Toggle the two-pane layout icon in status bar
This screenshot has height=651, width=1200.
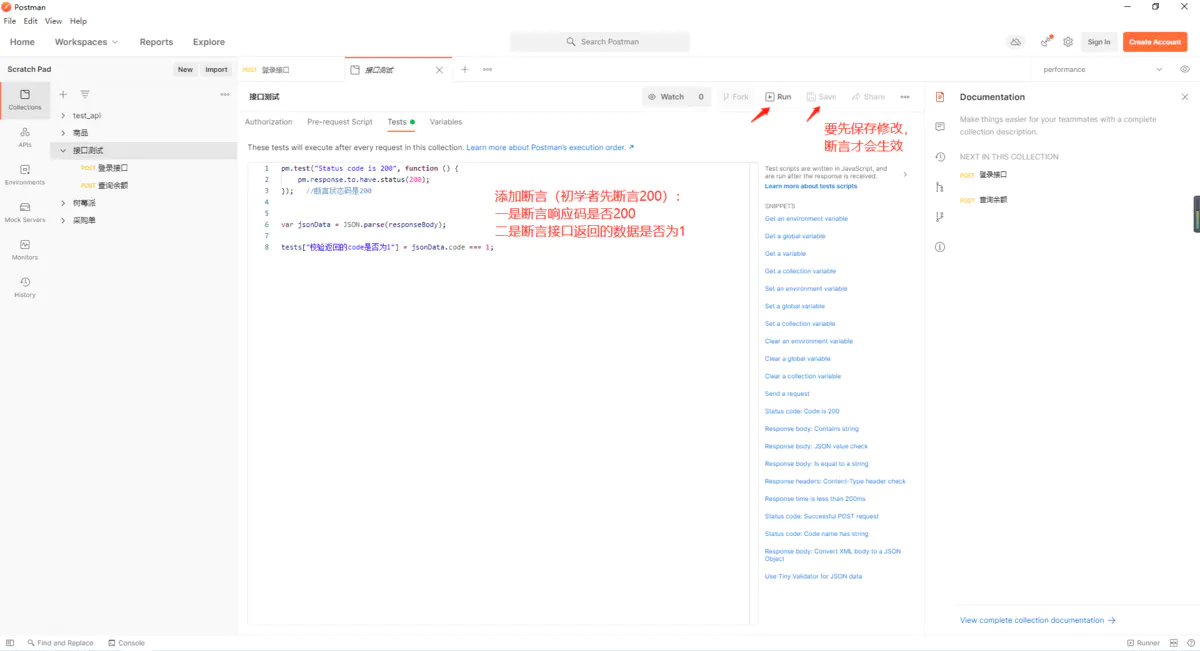click(1173, 643)
